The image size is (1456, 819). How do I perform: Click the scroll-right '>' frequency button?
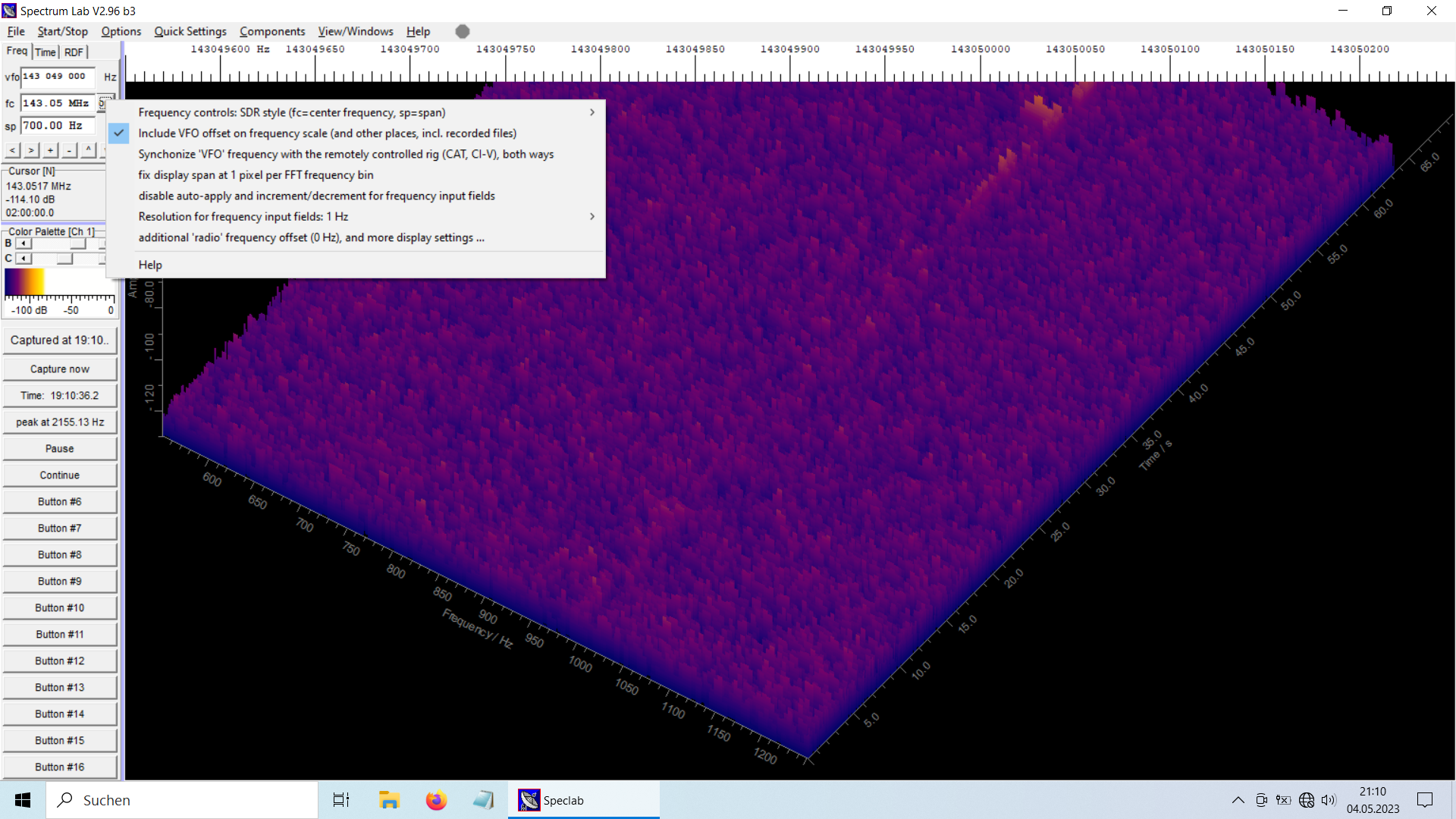click(31, 150)
